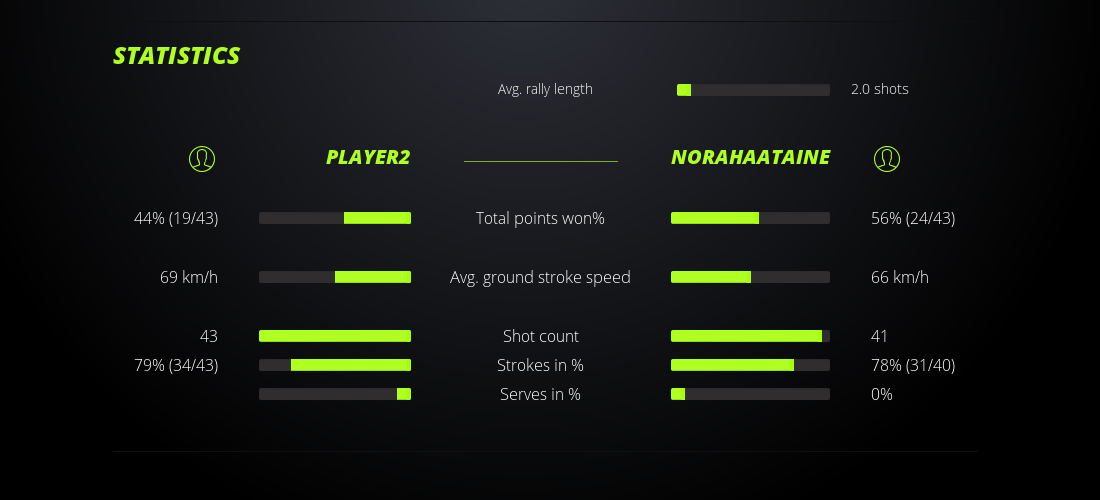Click NORAHAATAINE's strokes in % bar

pyautogui.click(x=750, y=365)
